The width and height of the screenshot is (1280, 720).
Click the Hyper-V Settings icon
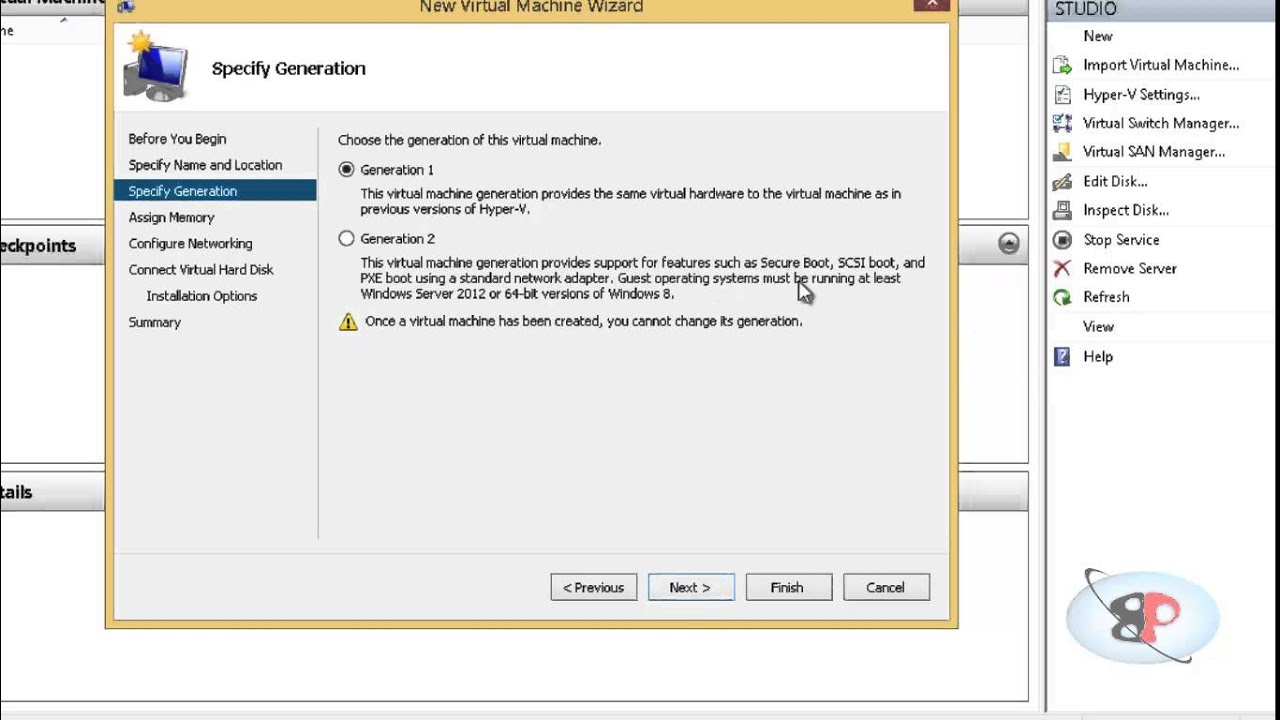(1062, 95)
